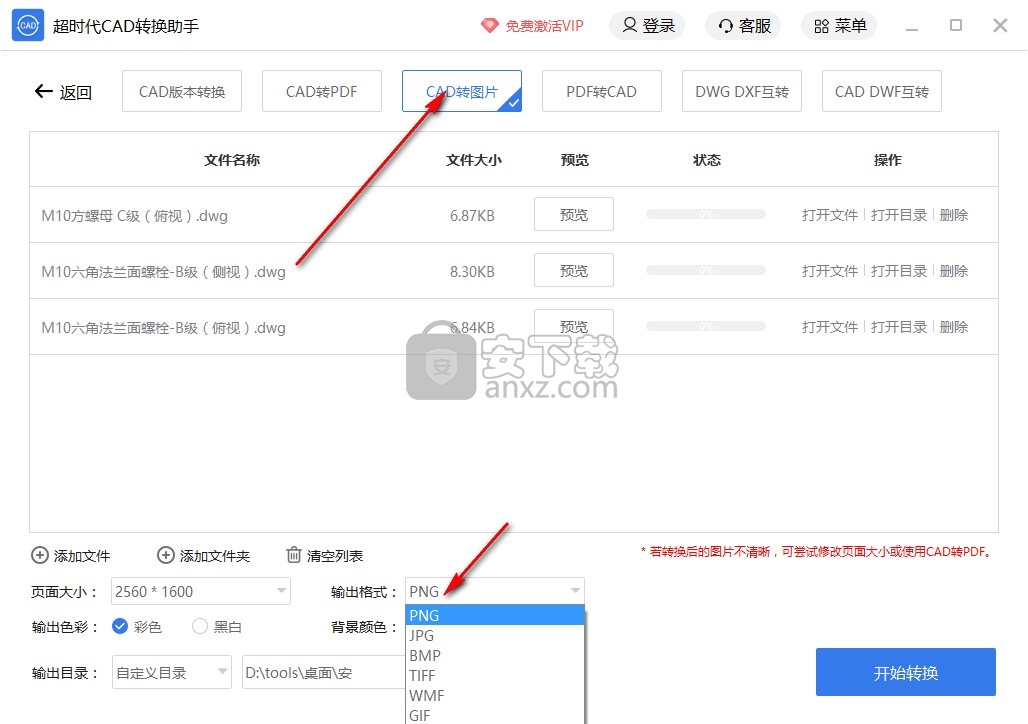This screenshot has width=1028, height=724.
Task: Switch to DWG DXF互转 tab
Action: [x=741, y=91]
